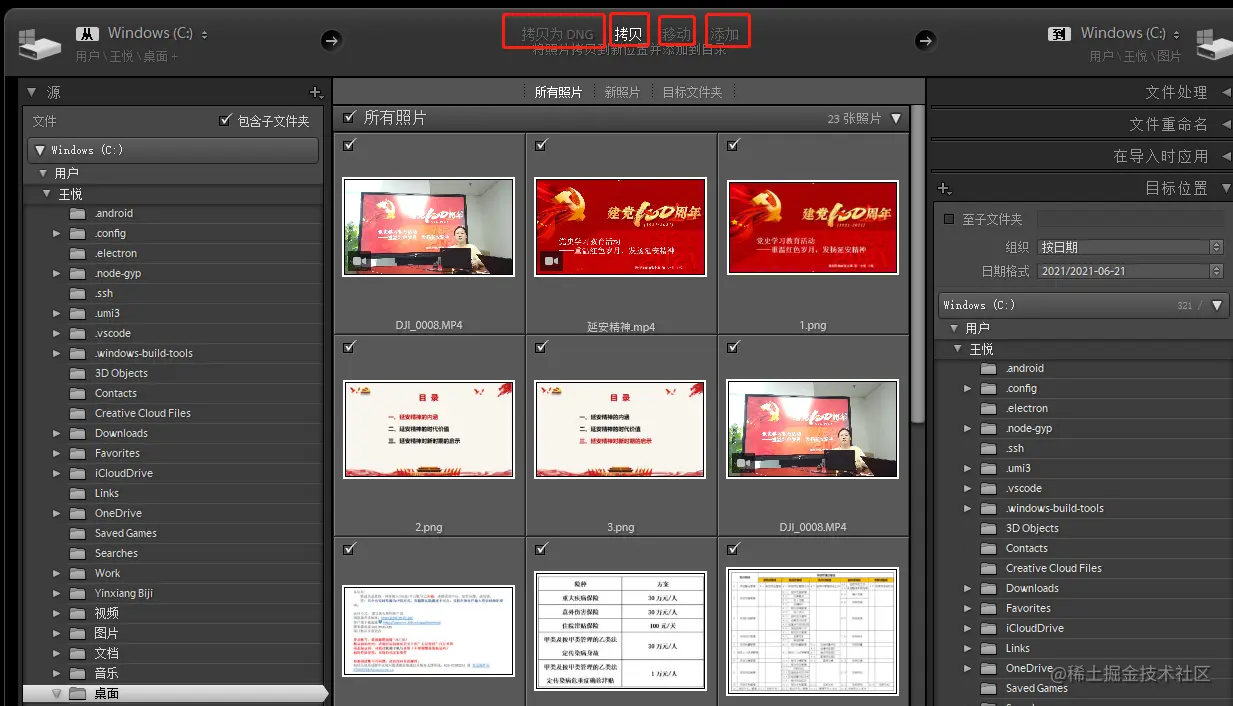This screenshot has width=1233, height=706.
Task: Open the 组织 按日期 dropdown
Action: 1130,247
